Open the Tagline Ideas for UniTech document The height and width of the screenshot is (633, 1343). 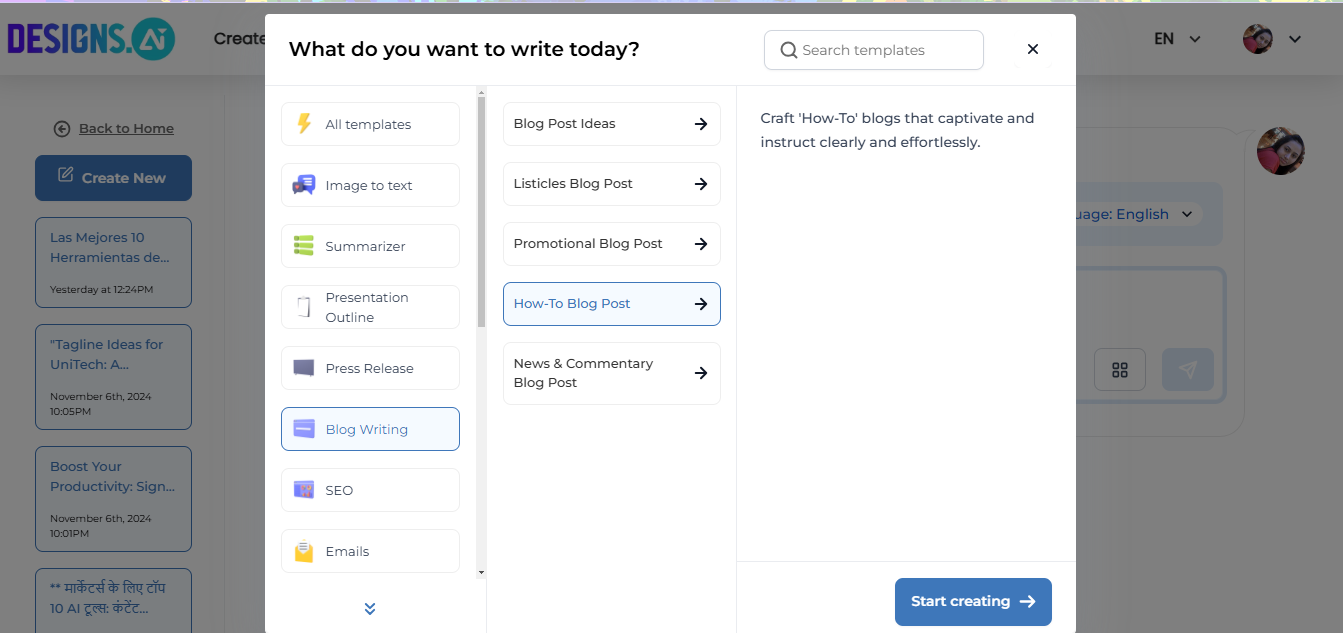click(113, 376)
